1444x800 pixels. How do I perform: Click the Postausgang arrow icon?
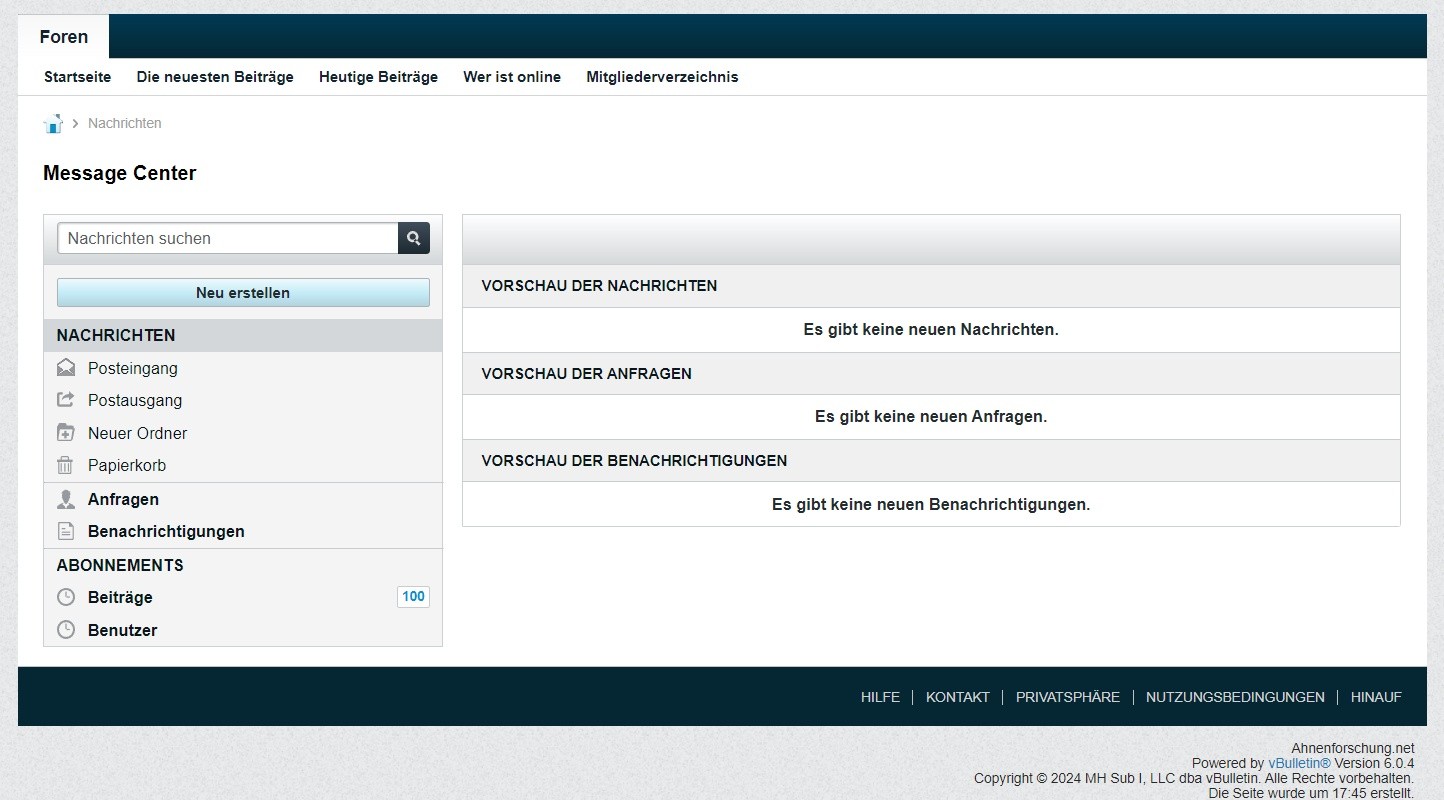[66, 400]
